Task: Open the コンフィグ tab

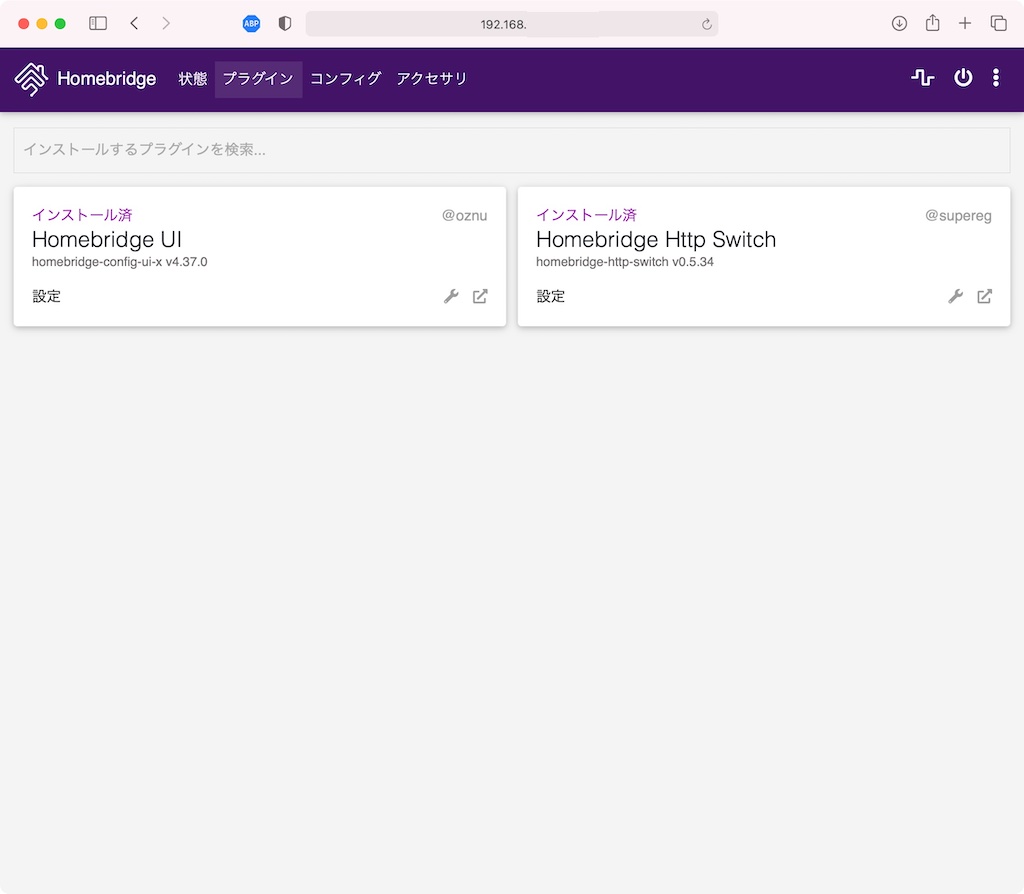Action: pos(345,79)
